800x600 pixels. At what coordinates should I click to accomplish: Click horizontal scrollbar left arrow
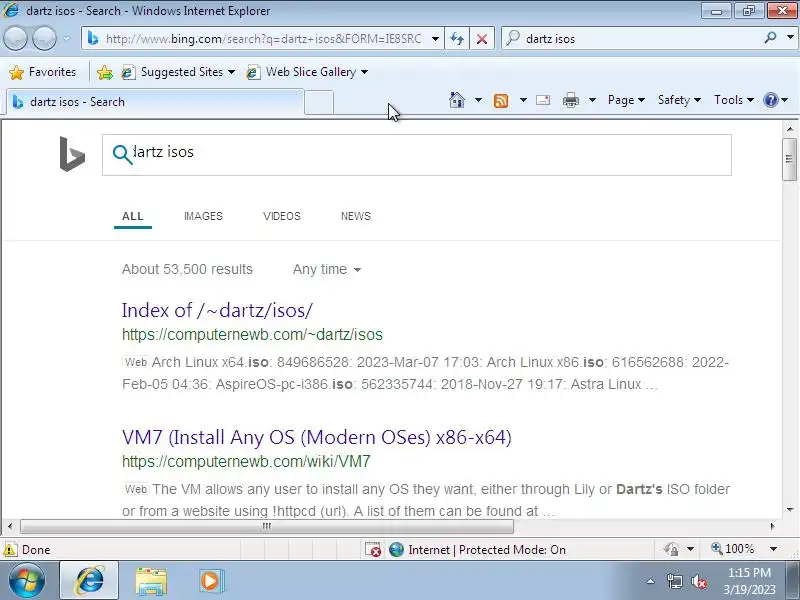10,526
